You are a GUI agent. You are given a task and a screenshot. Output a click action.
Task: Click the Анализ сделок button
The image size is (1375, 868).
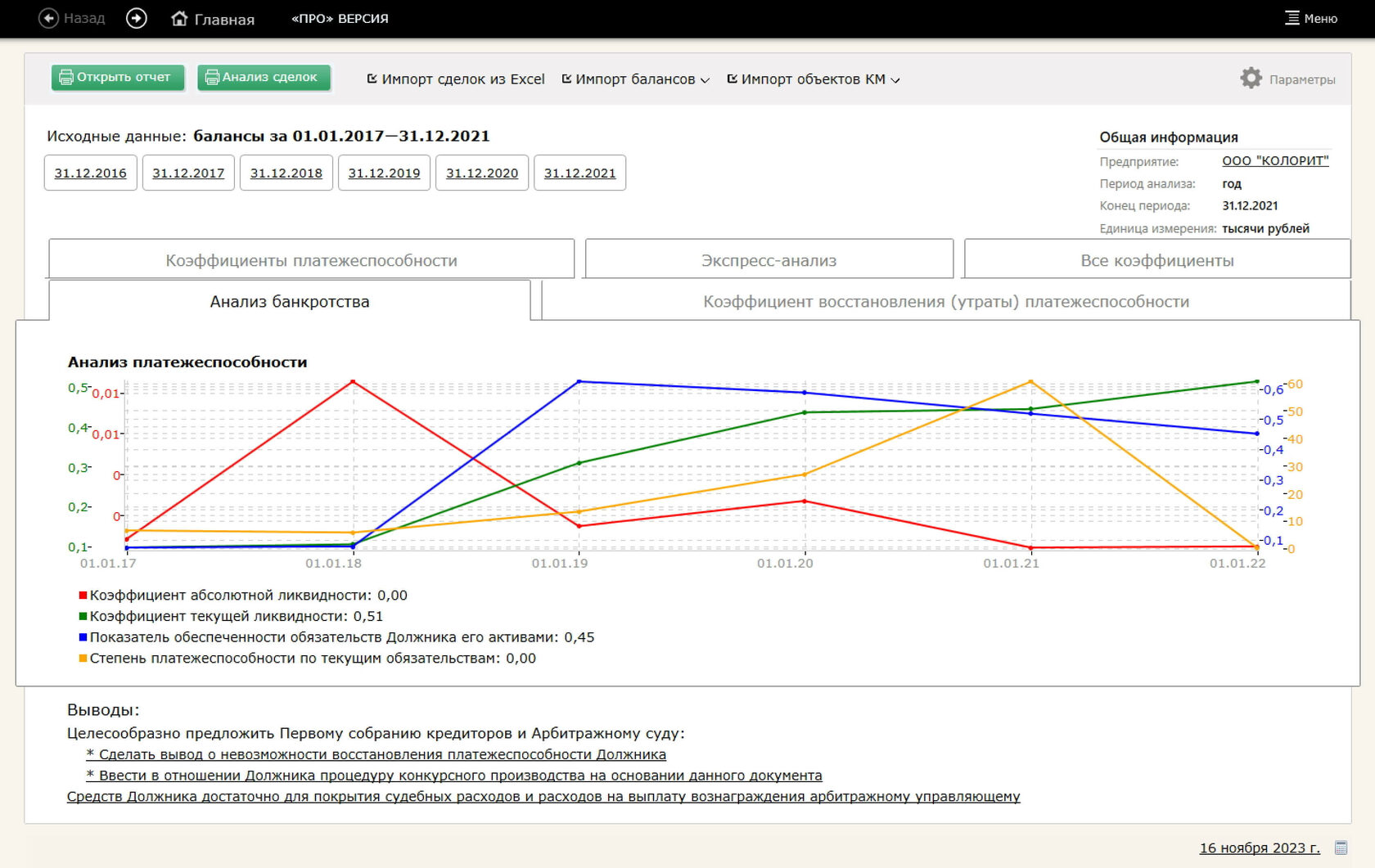click(264, 78)
